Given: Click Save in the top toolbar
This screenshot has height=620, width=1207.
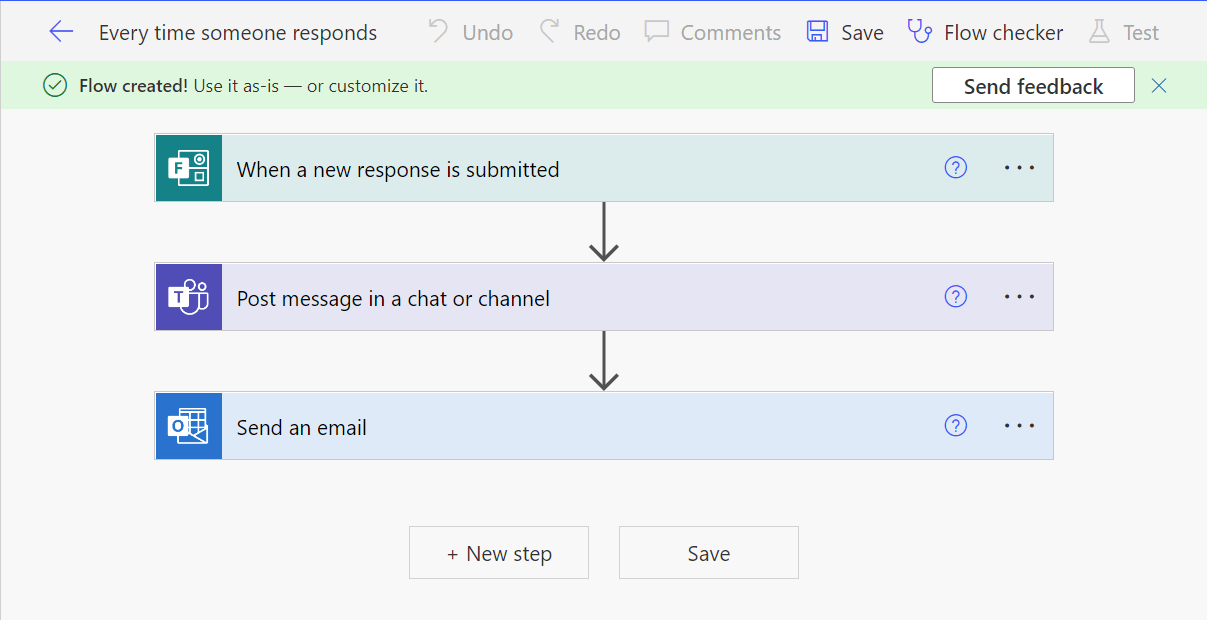Looking at the screenshot, I should 845,32.
